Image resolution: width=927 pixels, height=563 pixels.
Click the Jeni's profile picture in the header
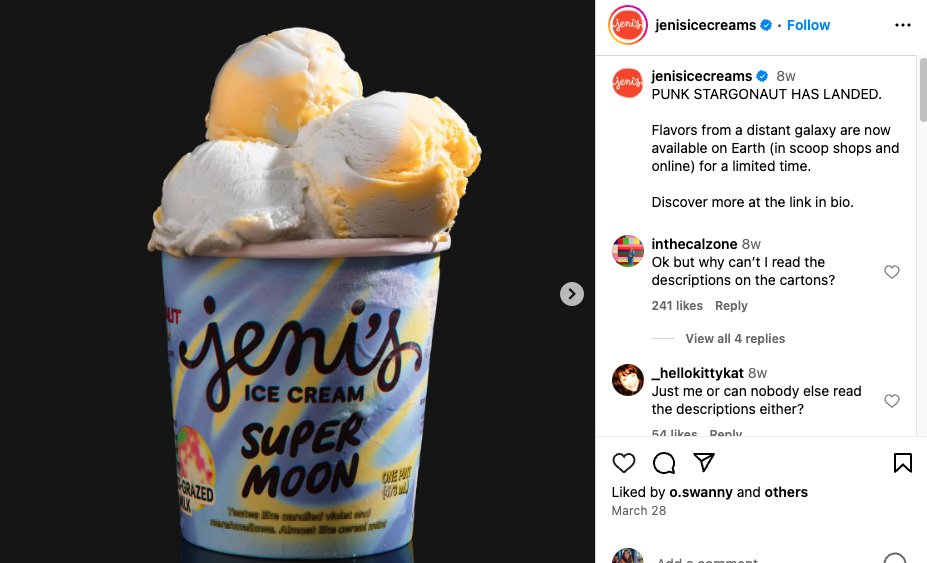tap(628, 25)
